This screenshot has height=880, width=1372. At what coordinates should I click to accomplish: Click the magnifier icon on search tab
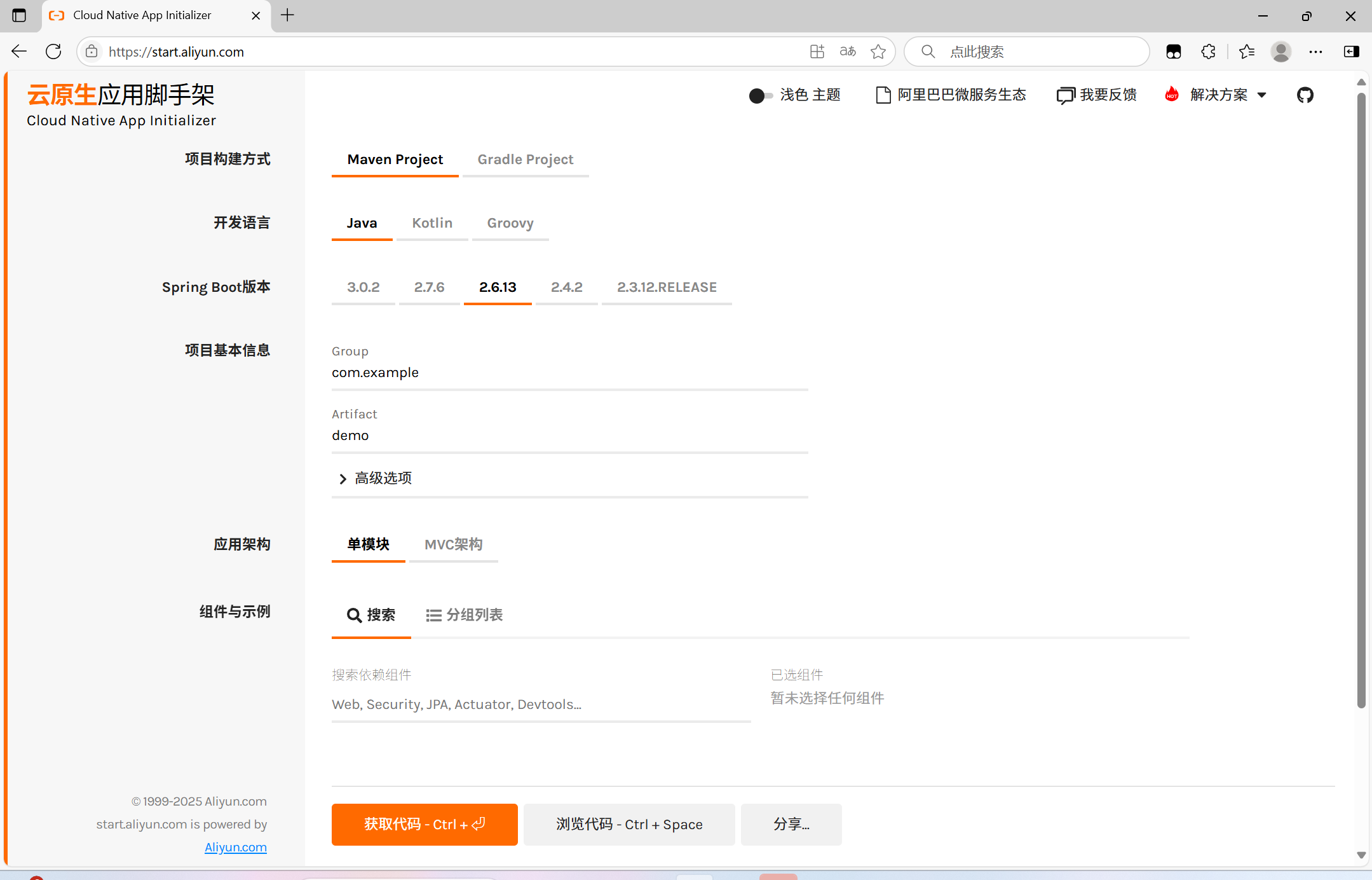click(354, 615)
